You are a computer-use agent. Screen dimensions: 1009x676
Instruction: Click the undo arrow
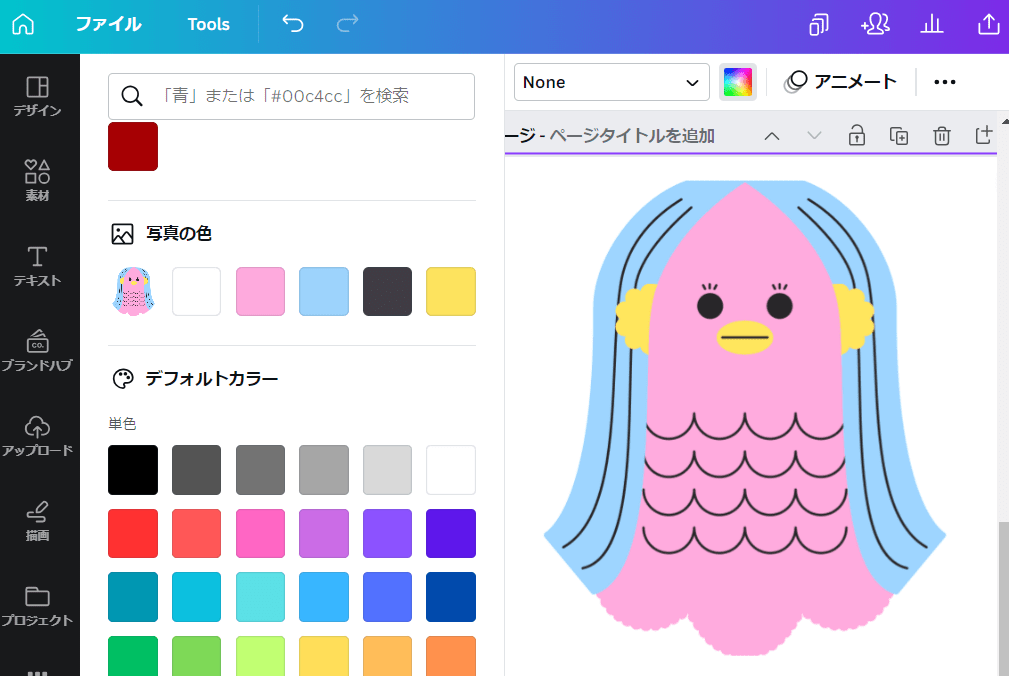coord(292,24)
